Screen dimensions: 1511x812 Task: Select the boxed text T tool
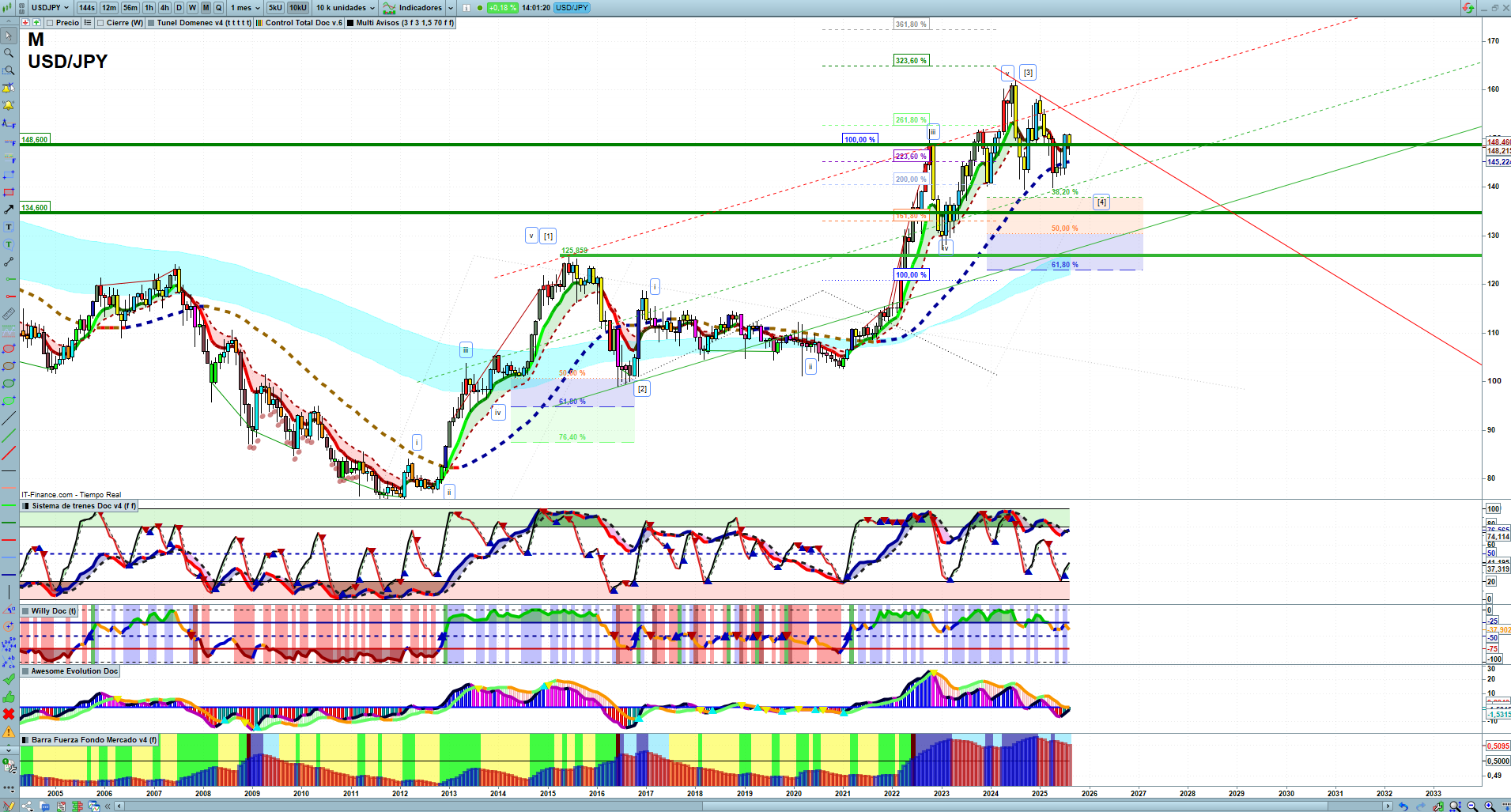click(9, 227)
